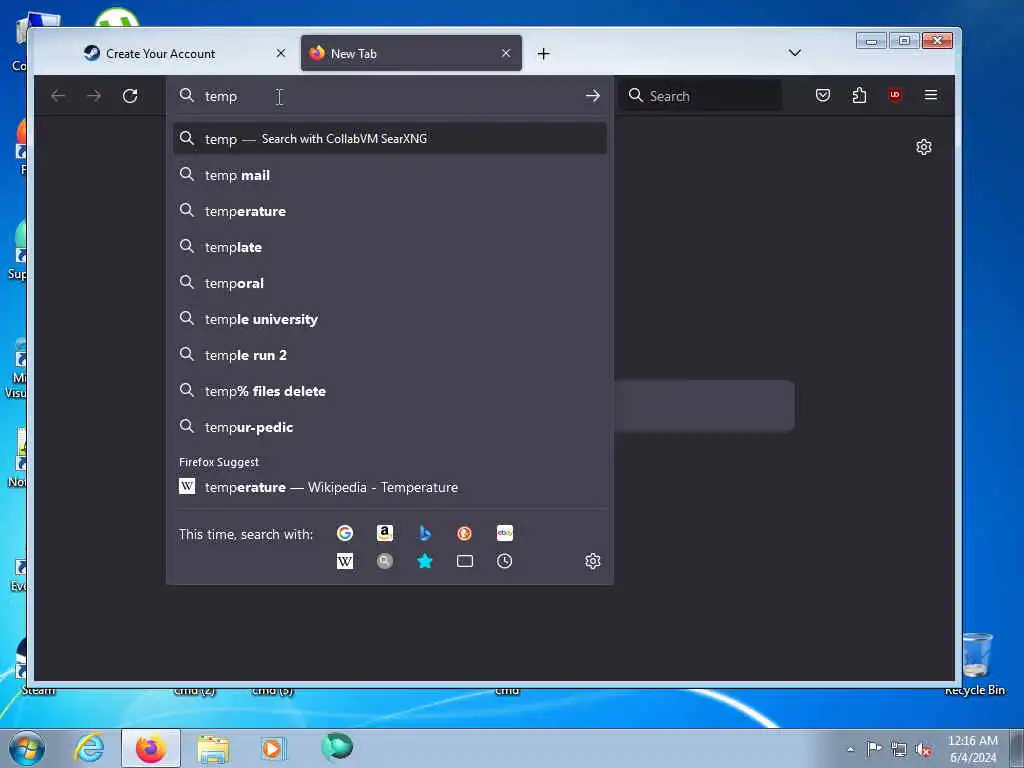The height and width of the screenshot is (768, 1024).
Task: Click in the URL bar containing 'temp'
Action: click(x=389, y=96)
